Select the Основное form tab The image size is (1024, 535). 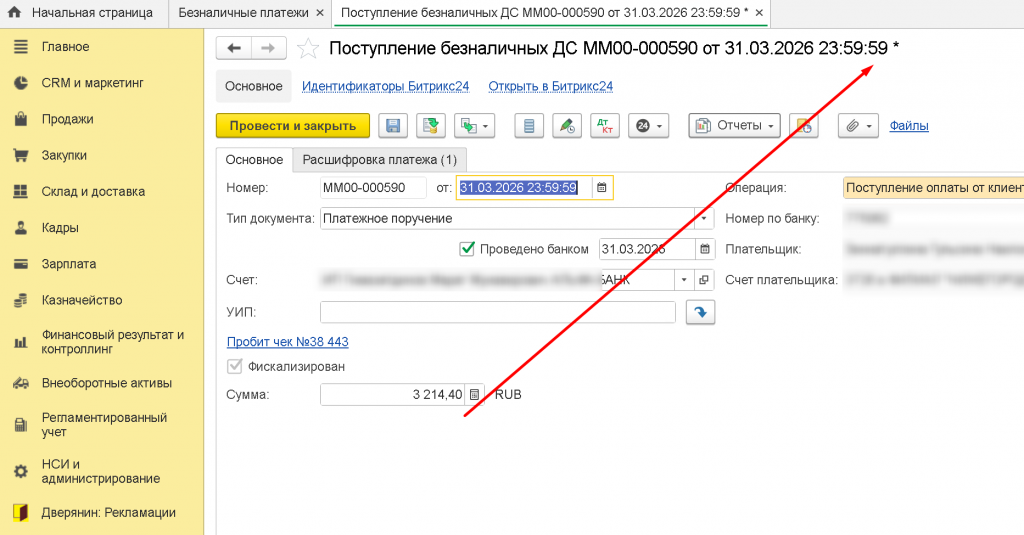pyautogui.click(x=254, y=159)
